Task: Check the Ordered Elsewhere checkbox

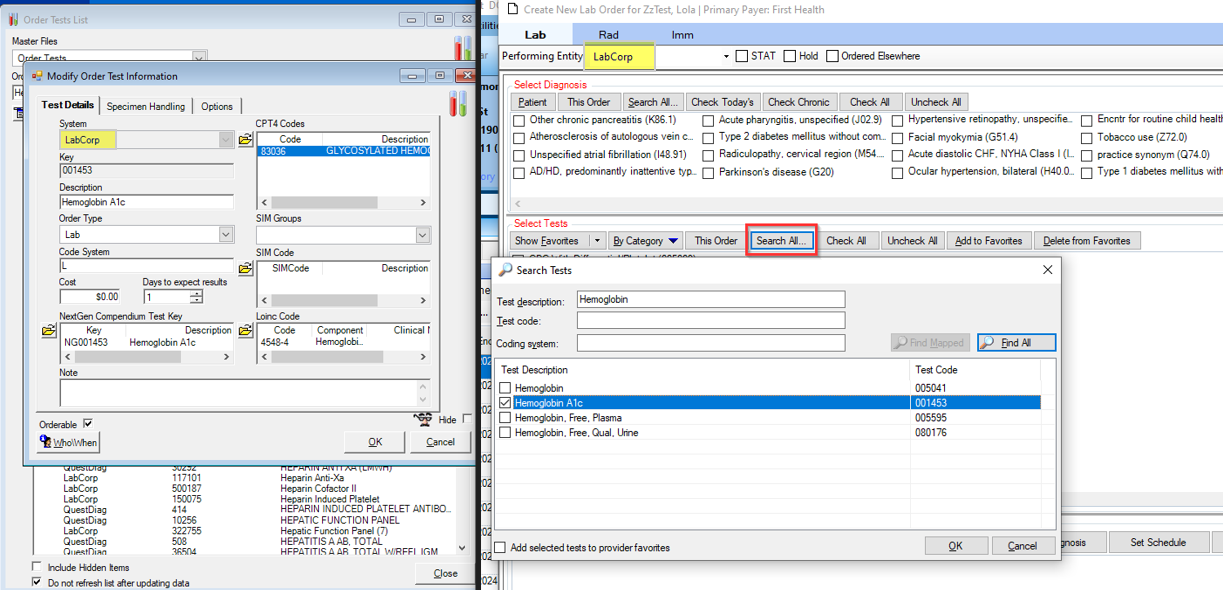Action: [x=832, y=56]
